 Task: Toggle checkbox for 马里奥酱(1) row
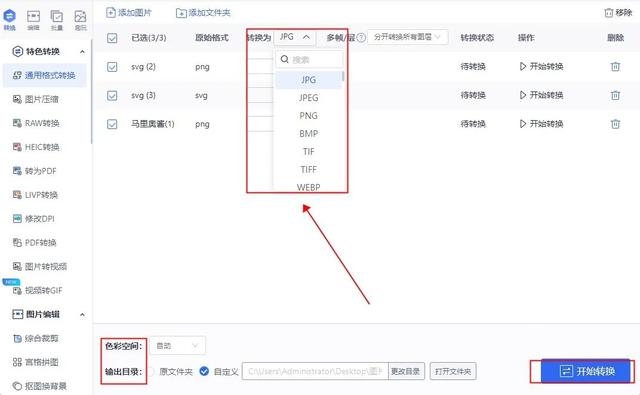point(112,124)
